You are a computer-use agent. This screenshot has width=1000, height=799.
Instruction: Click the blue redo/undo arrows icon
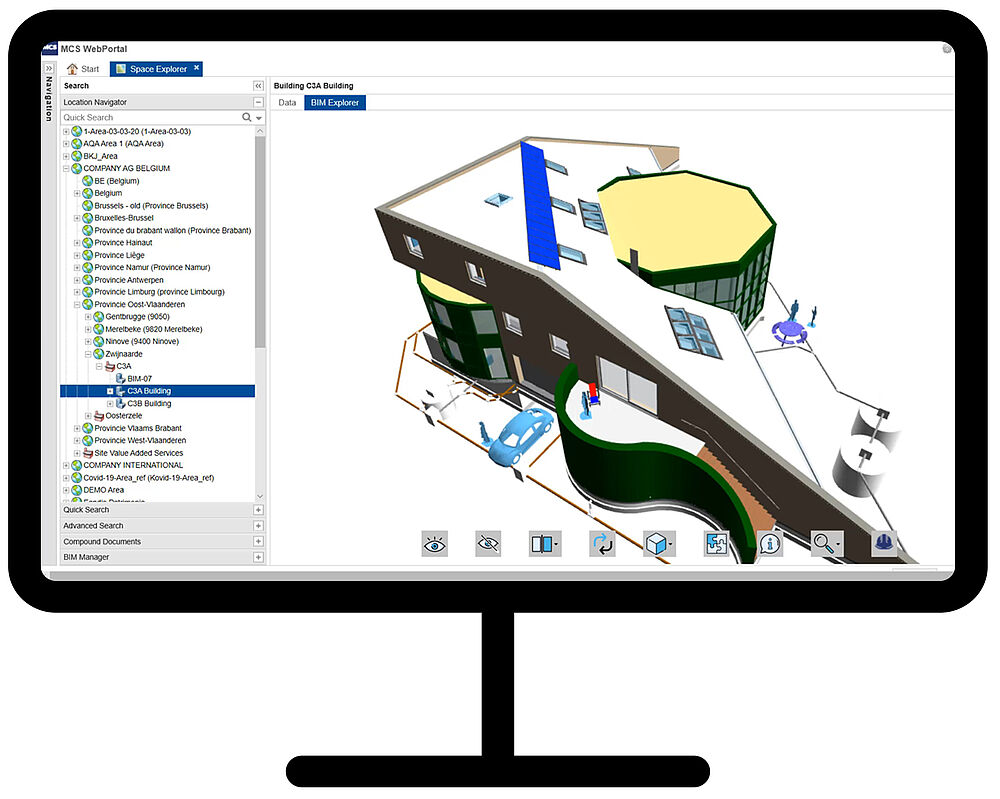pyautogui.click(x=602, y=544)
